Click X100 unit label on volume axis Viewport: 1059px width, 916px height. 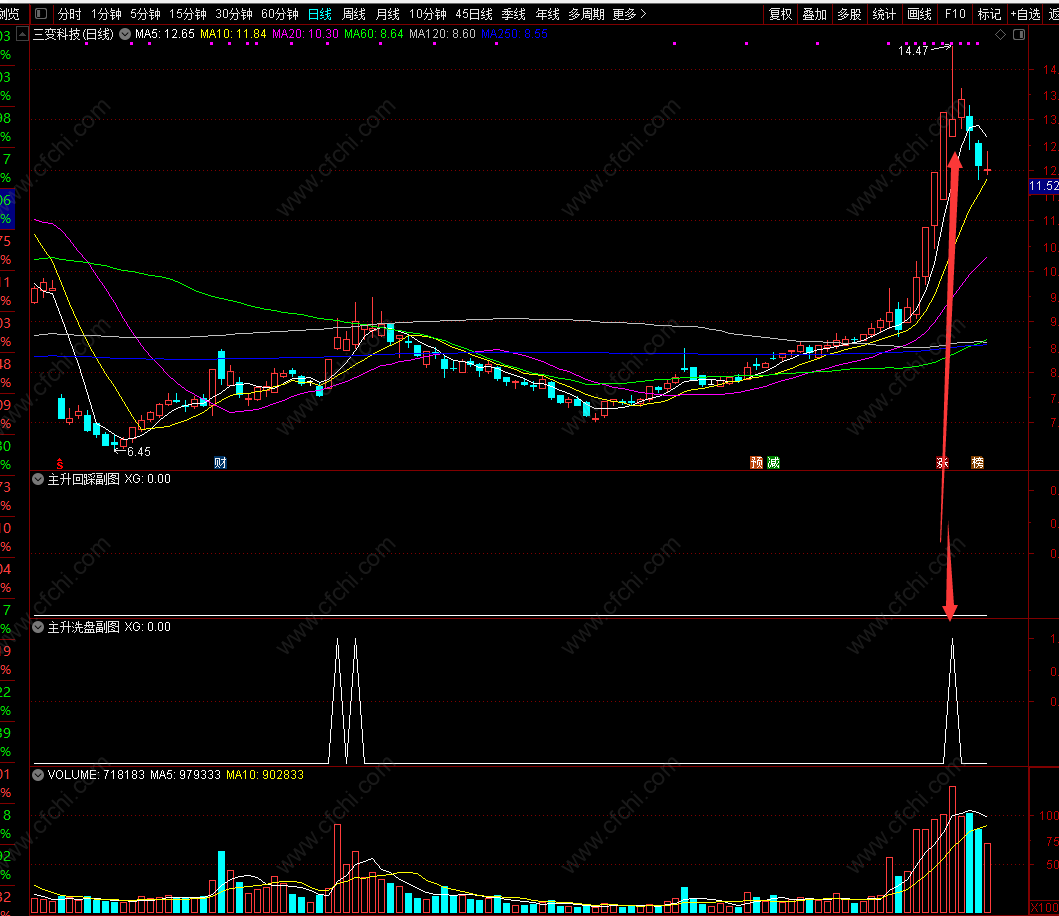pos(1044,908)
